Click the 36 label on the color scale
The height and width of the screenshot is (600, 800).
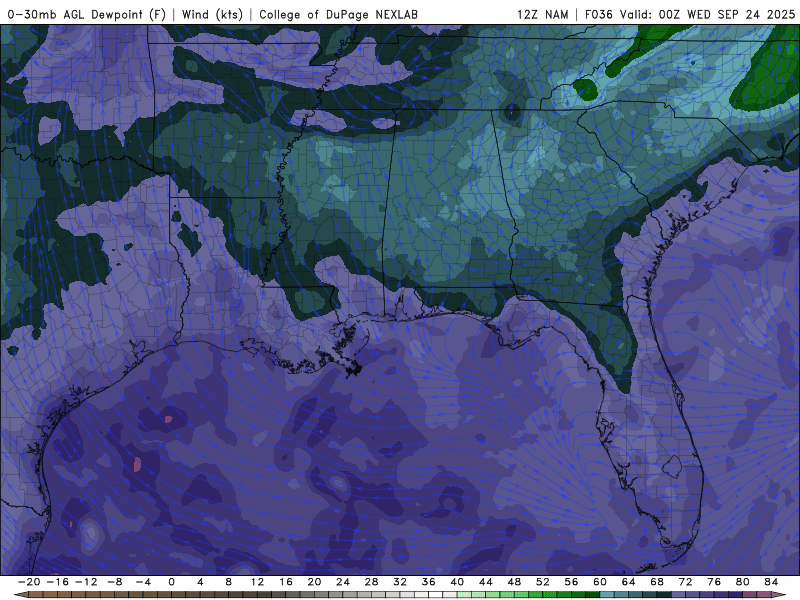[429, 582]
